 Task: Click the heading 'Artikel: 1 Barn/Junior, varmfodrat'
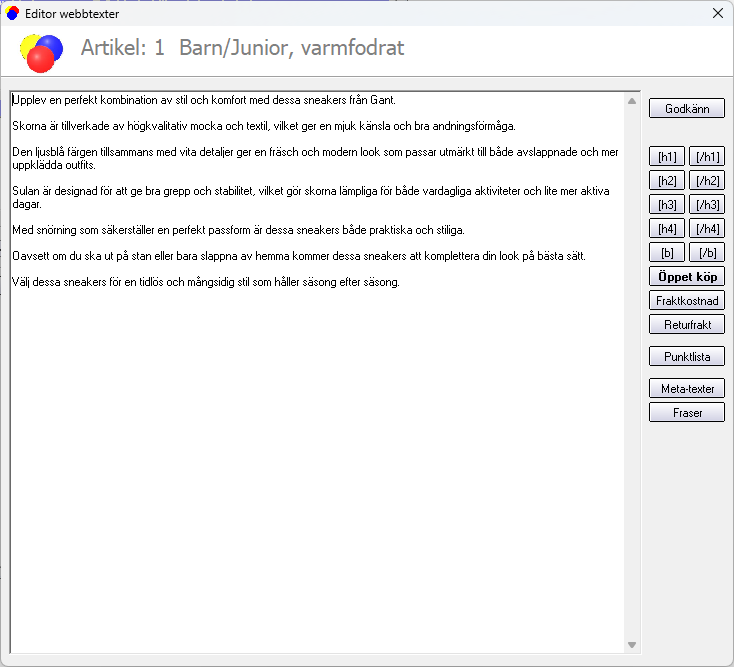242,48
